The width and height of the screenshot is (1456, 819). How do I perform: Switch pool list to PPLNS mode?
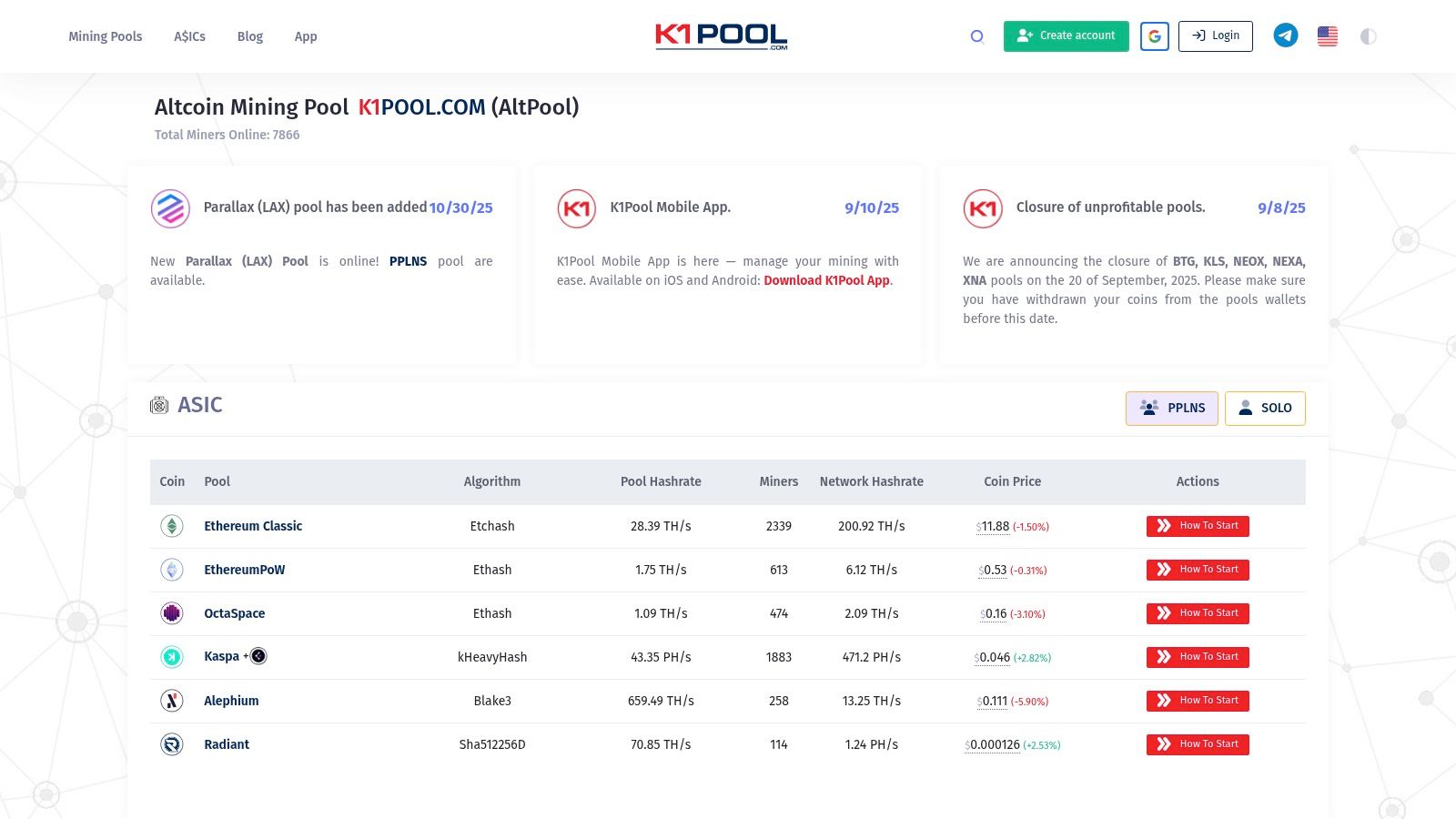click(x=1172, y=409)
